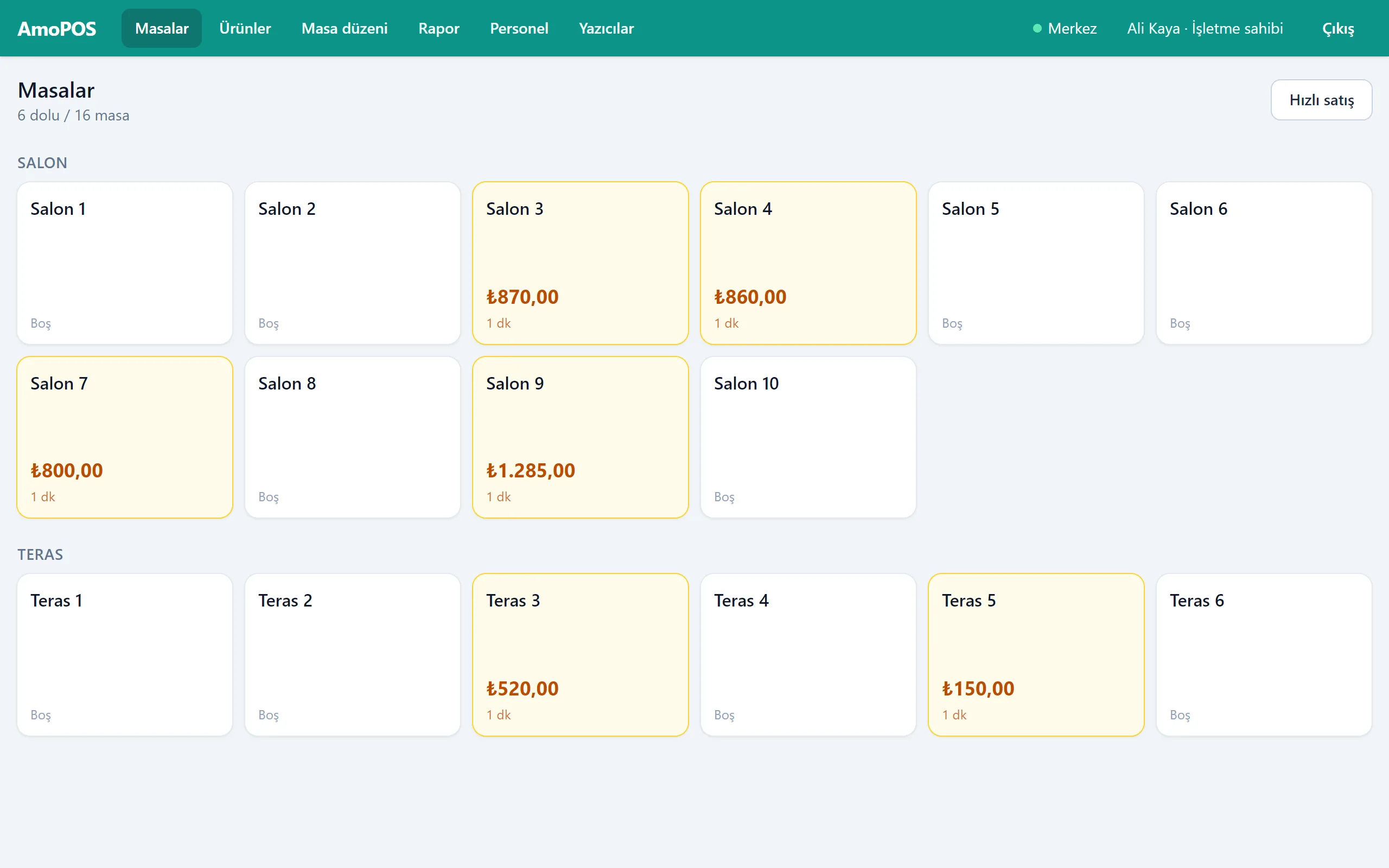Image resolution: width=1389 pixels, height=868 pixels.
Task: Open the Rapor tab
Action: click(x=438, y=28)
